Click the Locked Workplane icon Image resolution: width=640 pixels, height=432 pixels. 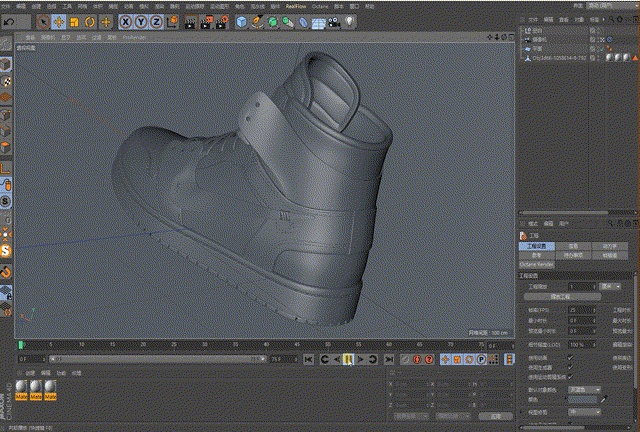6,292
